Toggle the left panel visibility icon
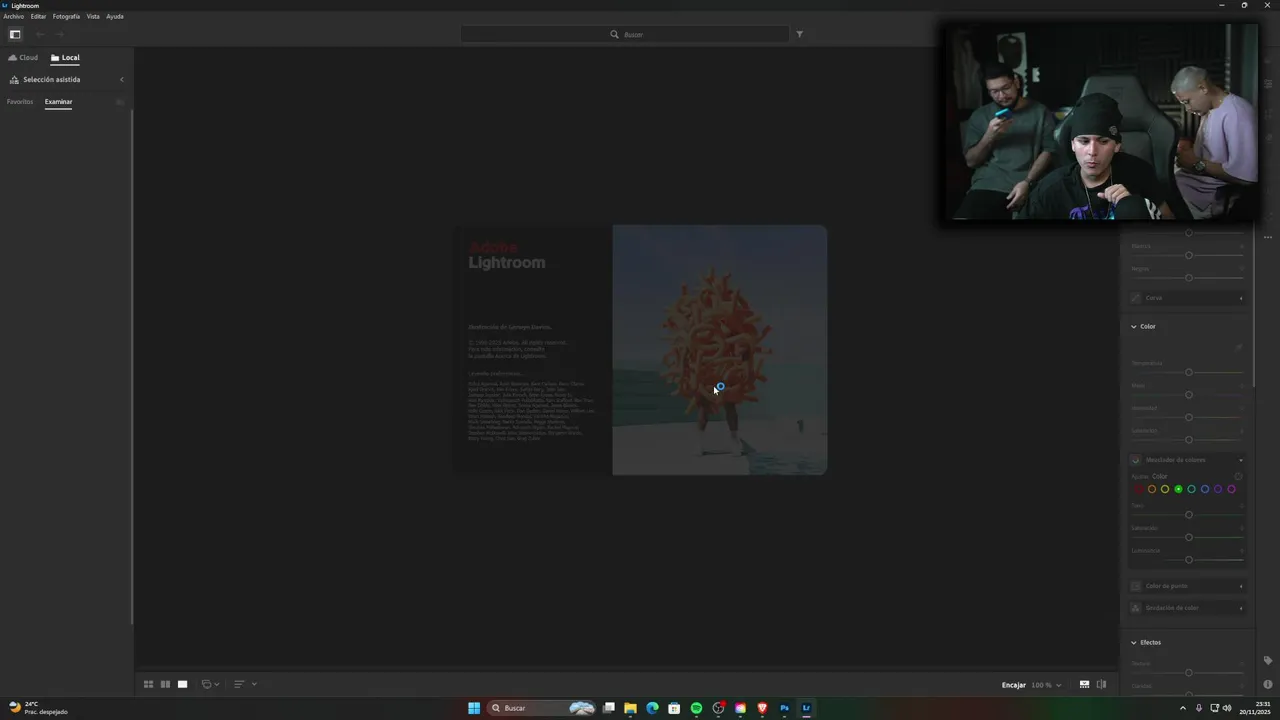This screenshot has width=1280, height=720. (15, 34)
